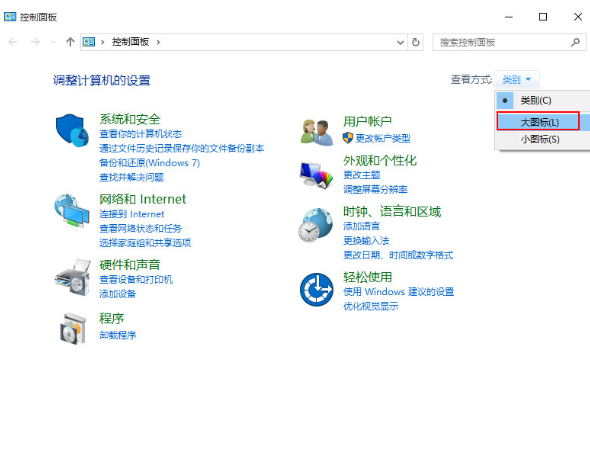Open the 调整屏幕分辨率 link

pyautogui.click(x=375, y=189)
